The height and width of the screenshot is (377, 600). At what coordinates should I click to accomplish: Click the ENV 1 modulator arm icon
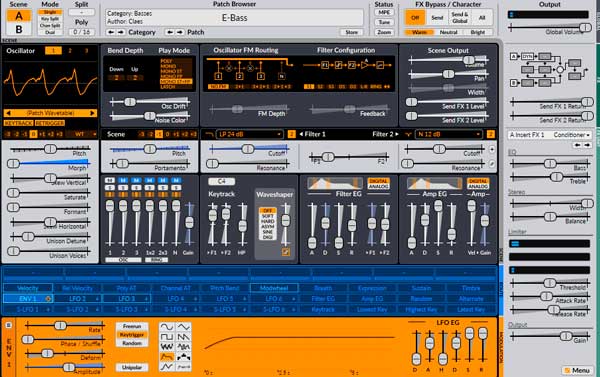pos(48,299)
